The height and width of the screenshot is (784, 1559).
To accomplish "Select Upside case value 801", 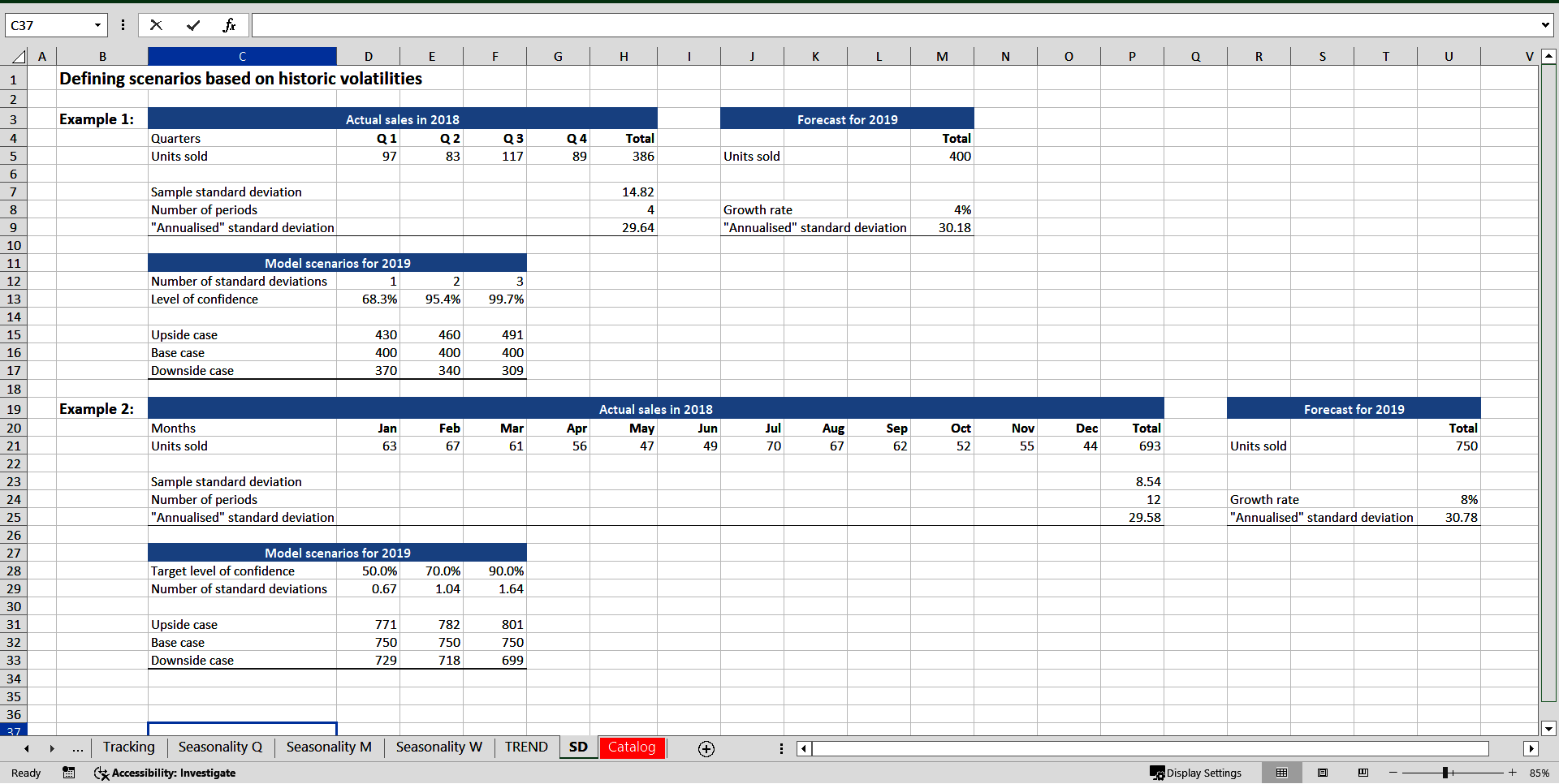I will pos(495,624).
